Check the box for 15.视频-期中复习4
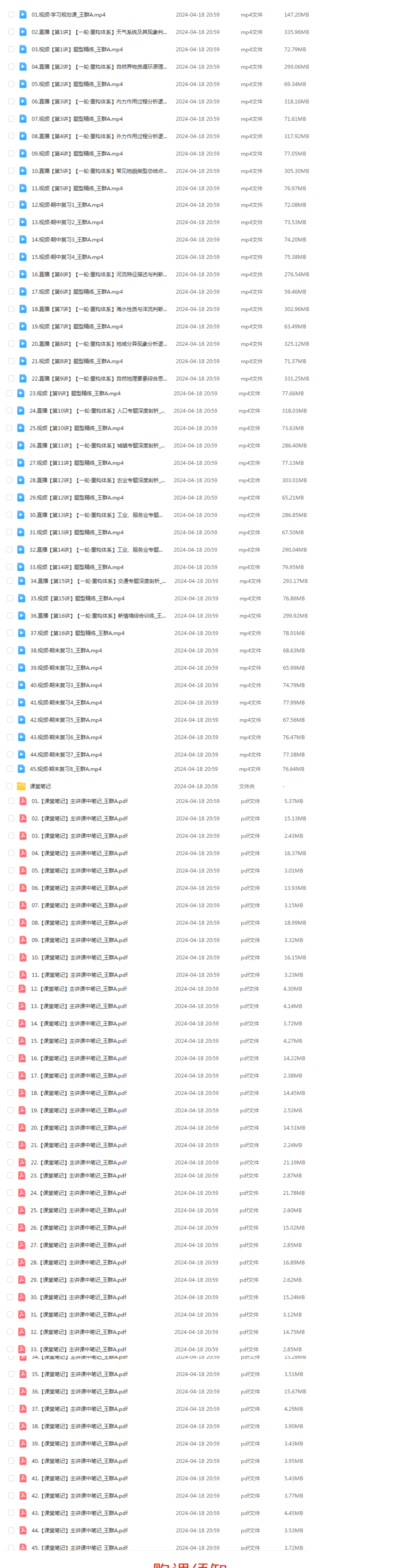The image size is (417, 1568). [11, 258]
